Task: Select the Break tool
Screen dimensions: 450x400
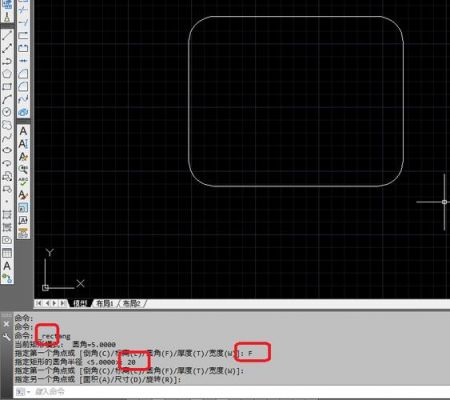Action: tap(23, 48)
